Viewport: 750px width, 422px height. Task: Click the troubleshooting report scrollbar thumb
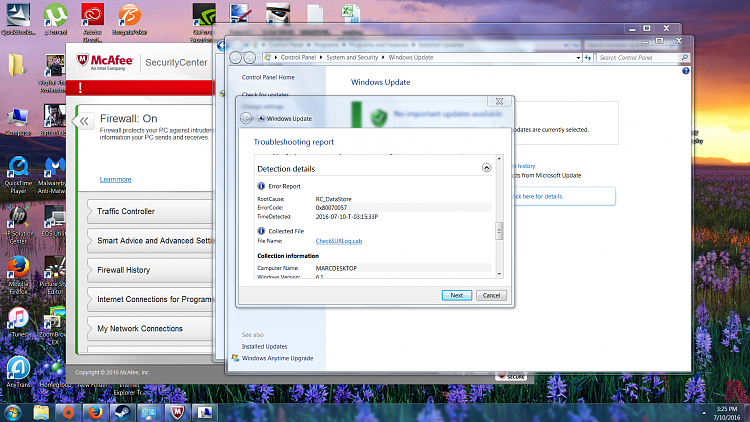(499, 231)
